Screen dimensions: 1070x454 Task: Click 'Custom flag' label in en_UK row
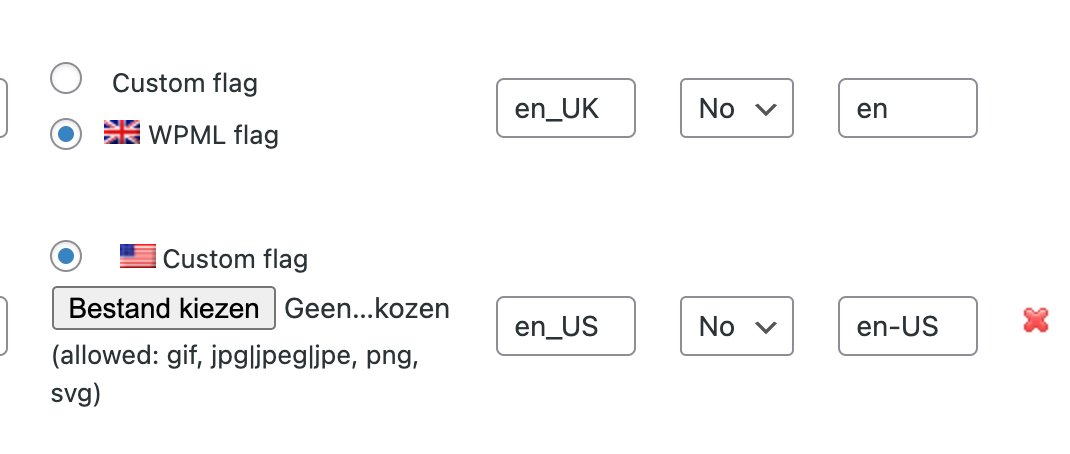click(185, 83)
